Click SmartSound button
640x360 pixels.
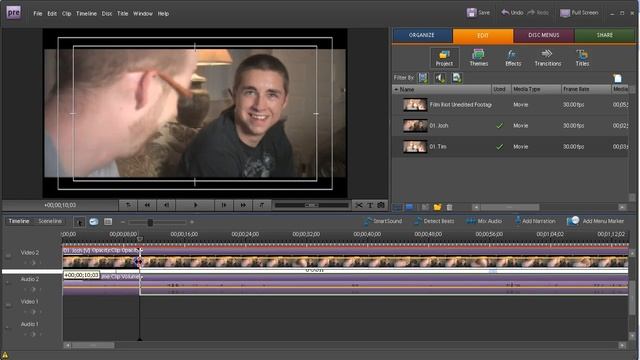(382, 221)
